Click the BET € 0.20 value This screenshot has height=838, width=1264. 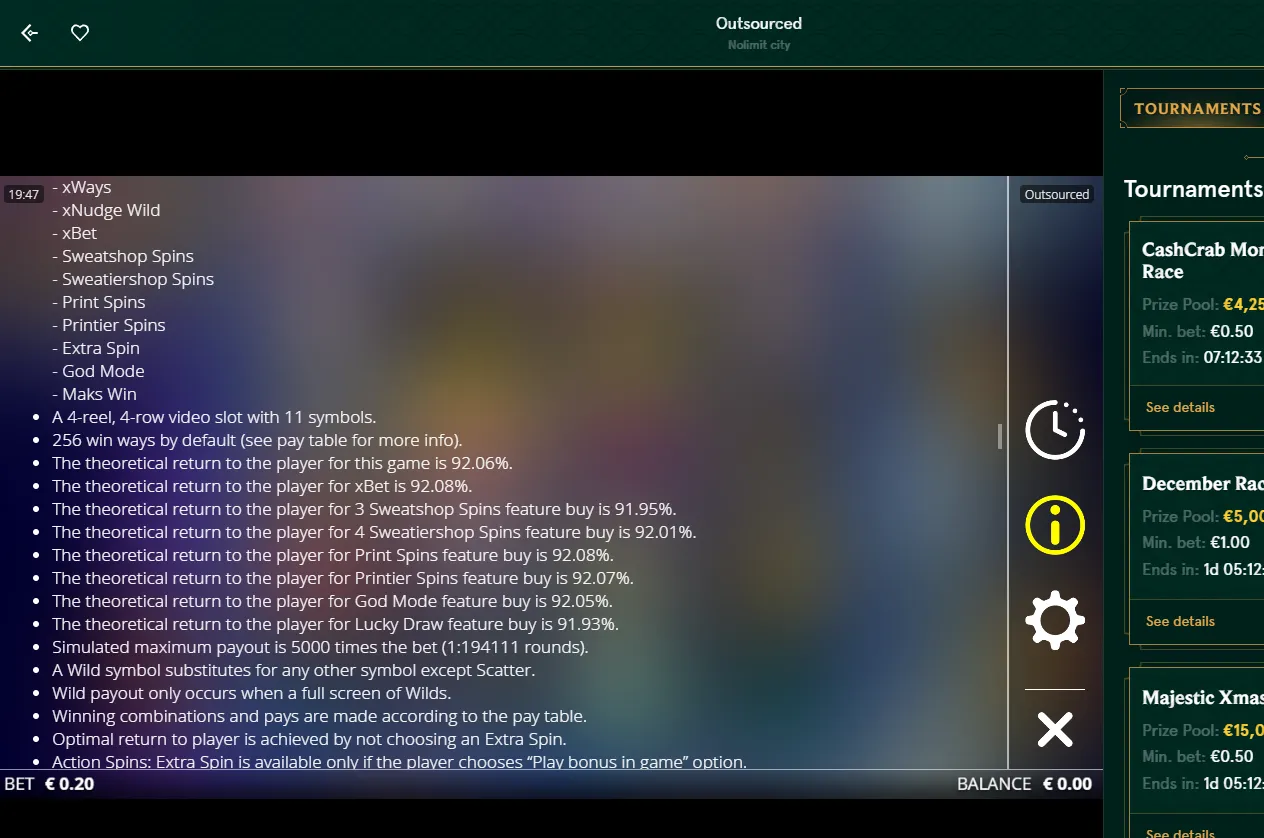[x=49, y=784]
